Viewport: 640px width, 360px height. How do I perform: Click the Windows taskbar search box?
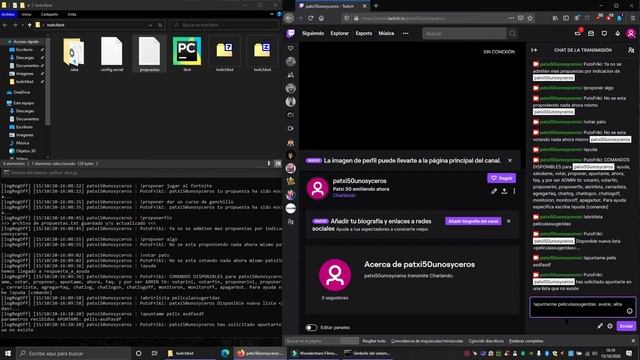pyautogui.click(x=73, y=353)
